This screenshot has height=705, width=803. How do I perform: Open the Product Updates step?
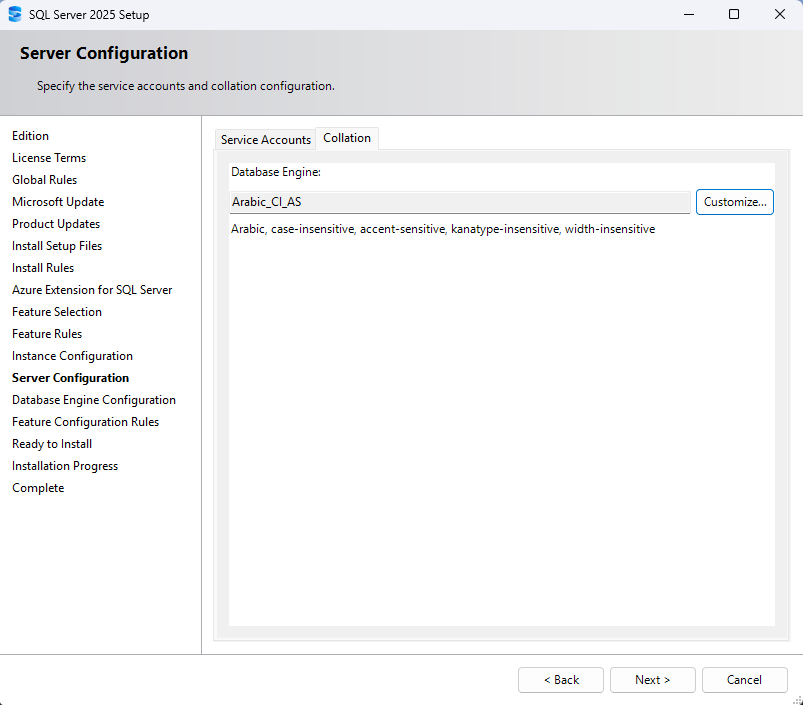[x=55, y=223]
